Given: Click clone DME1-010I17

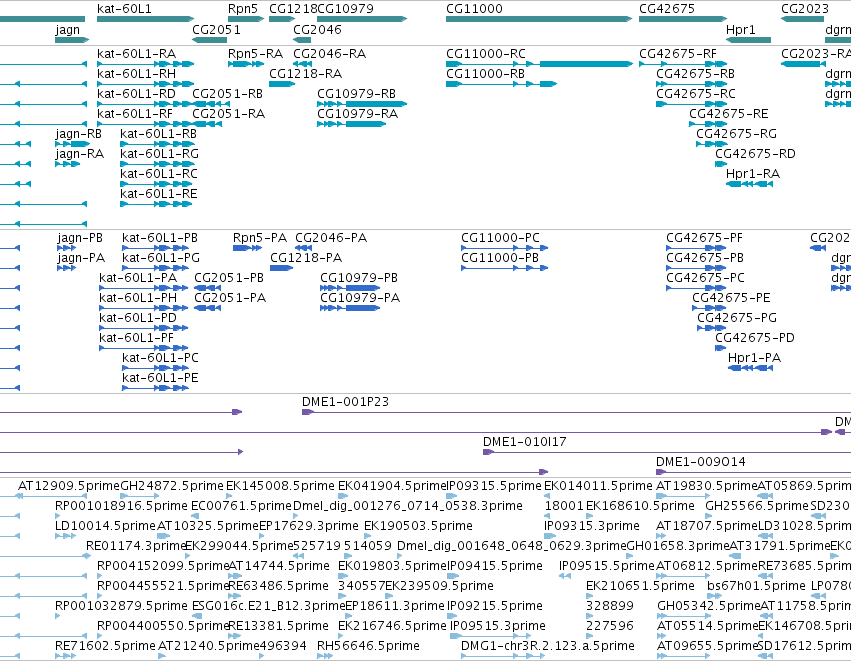Looking at the screenshot, I should click(x=525, y=442).
